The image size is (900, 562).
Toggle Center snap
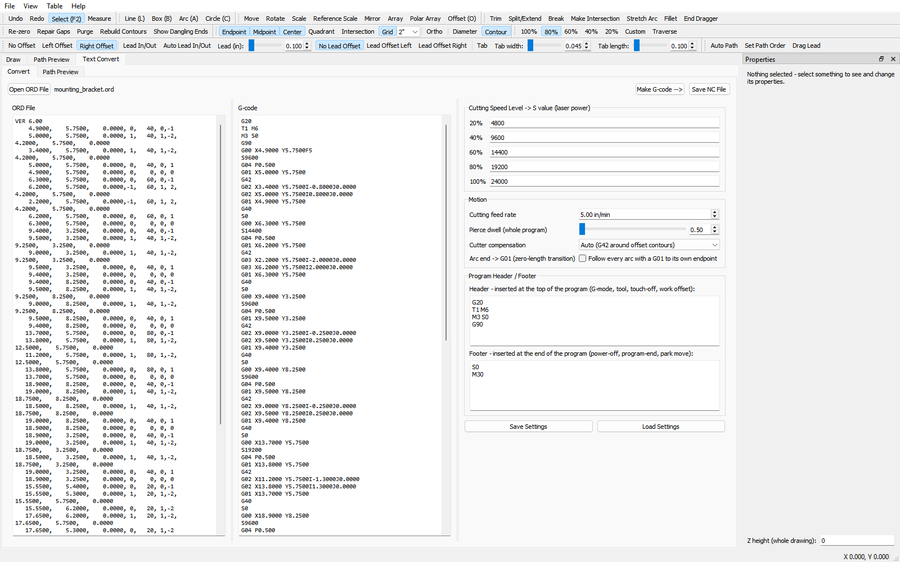(x=292, y=32)
